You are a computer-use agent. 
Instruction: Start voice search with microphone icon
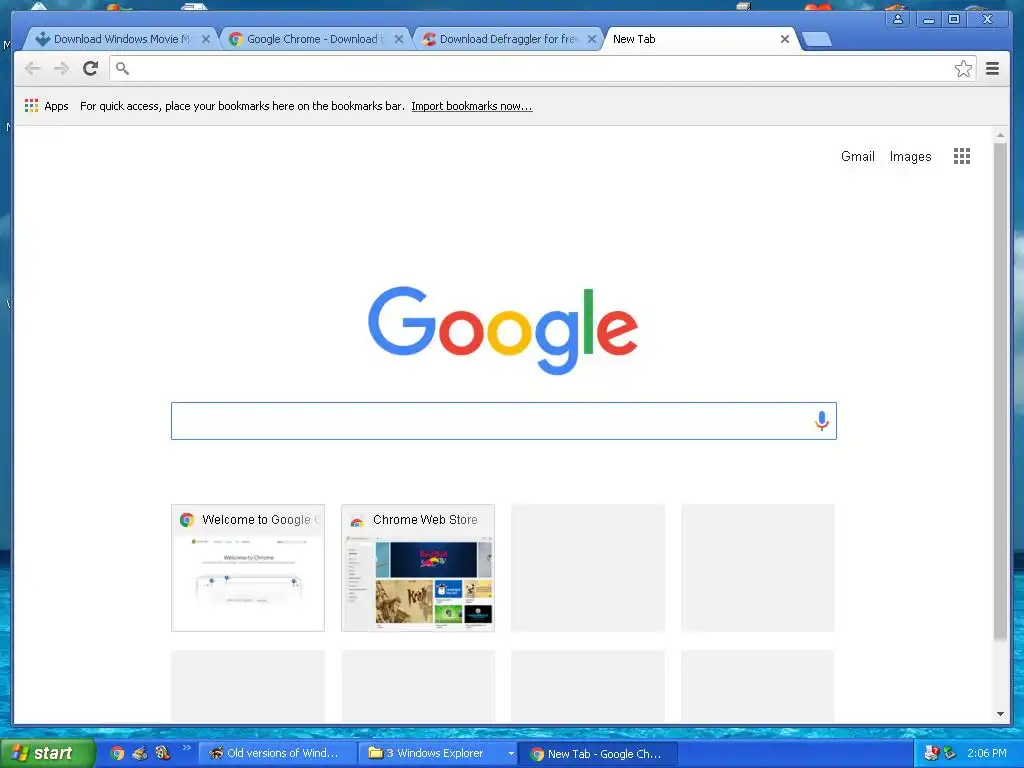pyautogui.click(x=822, y=421)
